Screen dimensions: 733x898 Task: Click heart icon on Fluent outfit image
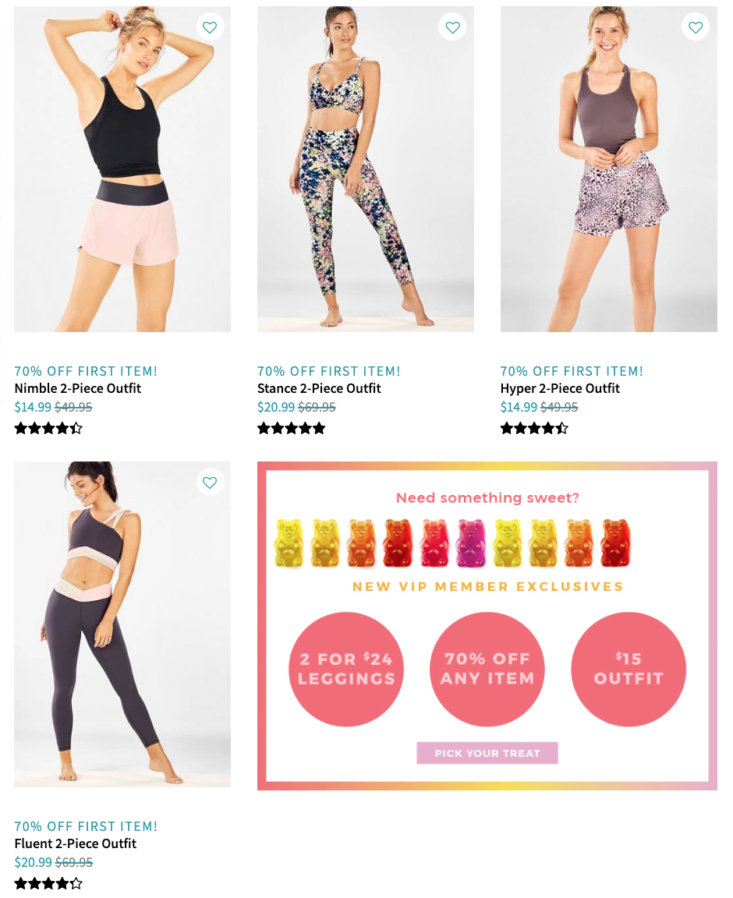point(210,483)
